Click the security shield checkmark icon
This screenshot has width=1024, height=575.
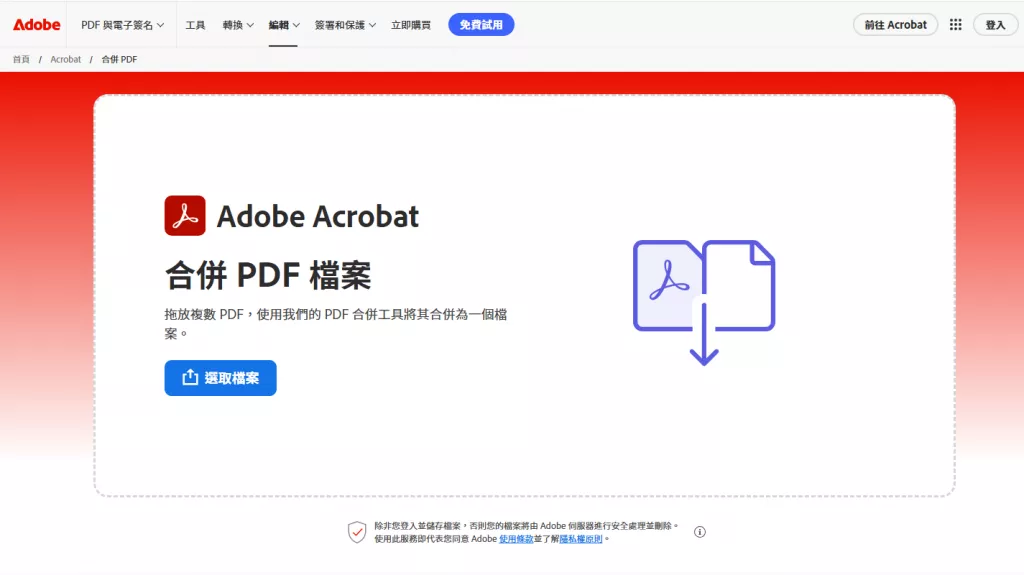pyautogui.click(x=357, y=532)
